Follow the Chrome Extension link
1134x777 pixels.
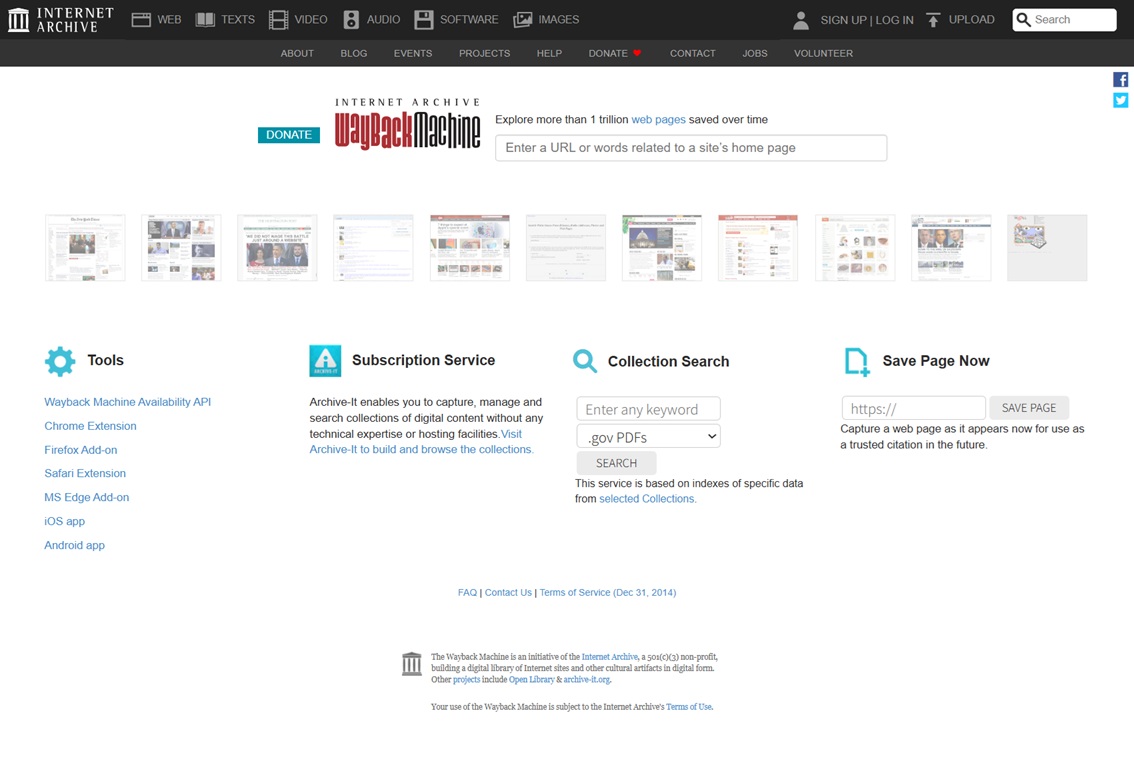pyautogui.click(x=90, y=426)
